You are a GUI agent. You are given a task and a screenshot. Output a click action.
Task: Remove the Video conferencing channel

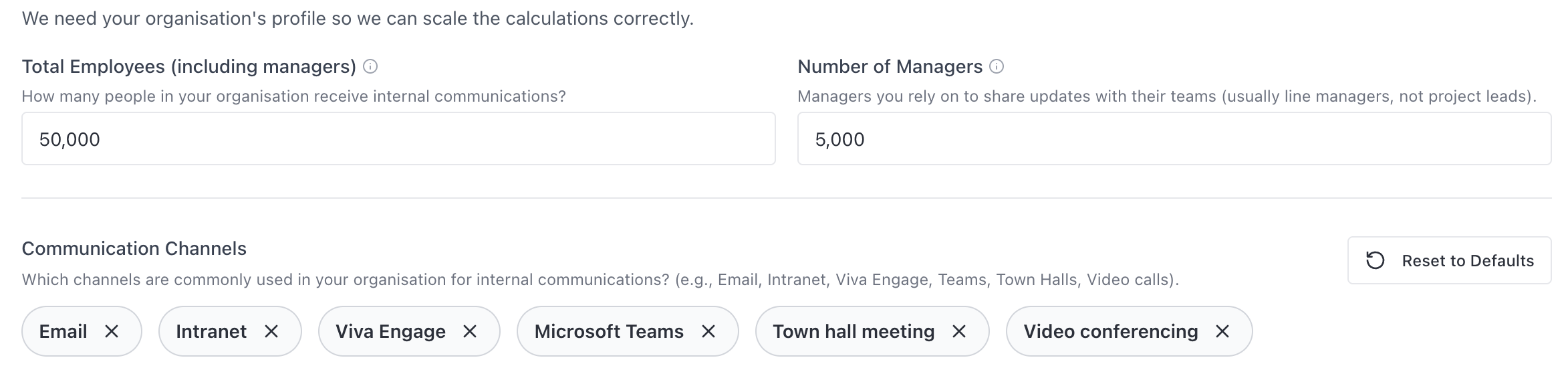coord(1222,331)
